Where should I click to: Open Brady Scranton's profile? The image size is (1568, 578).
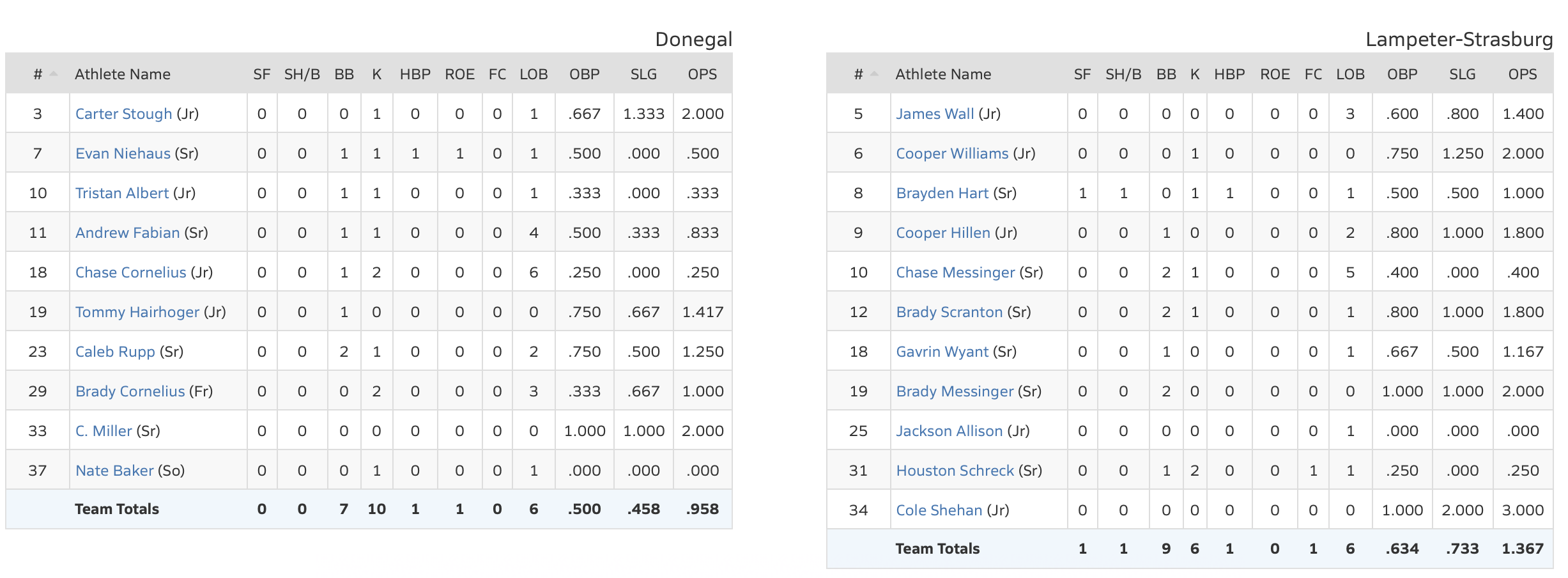(x=949, y=312)
